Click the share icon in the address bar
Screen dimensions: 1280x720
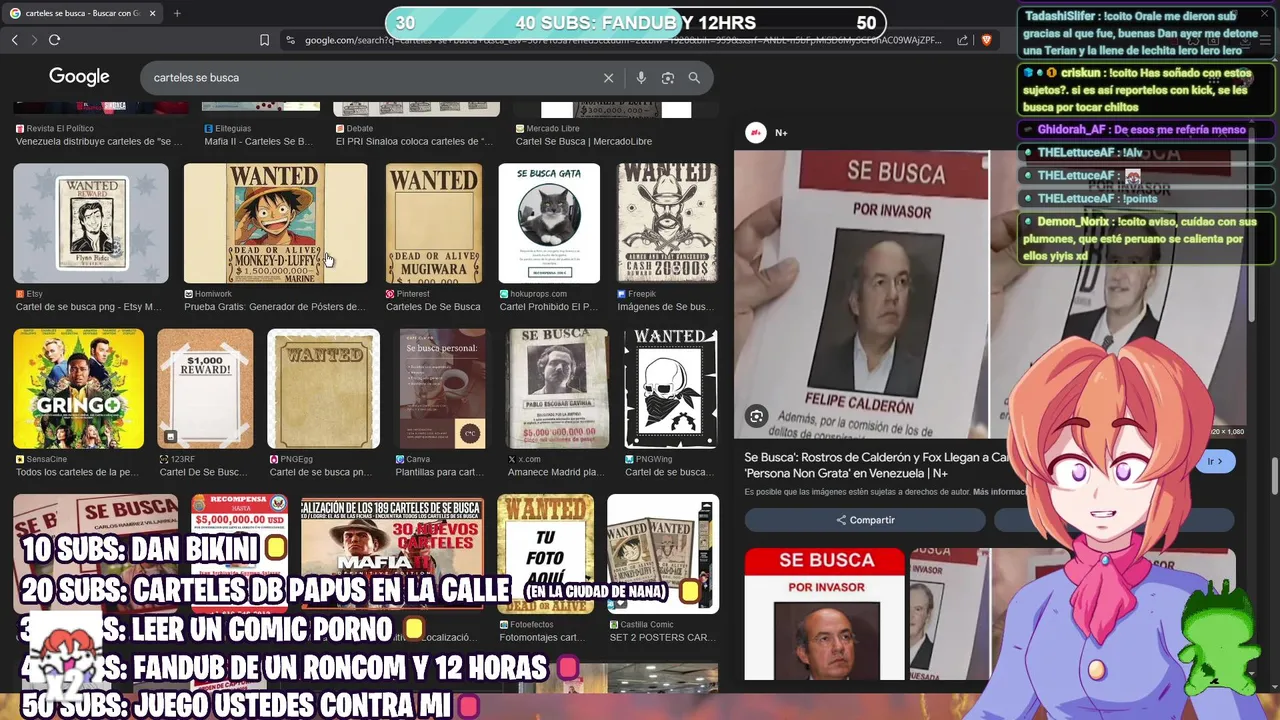(x=962, y=40)
